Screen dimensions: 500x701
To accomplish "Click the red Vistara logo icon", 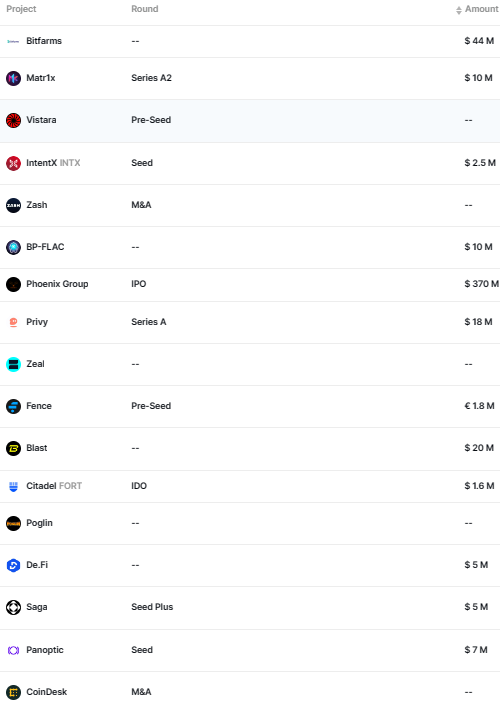I will coord(13,120).
